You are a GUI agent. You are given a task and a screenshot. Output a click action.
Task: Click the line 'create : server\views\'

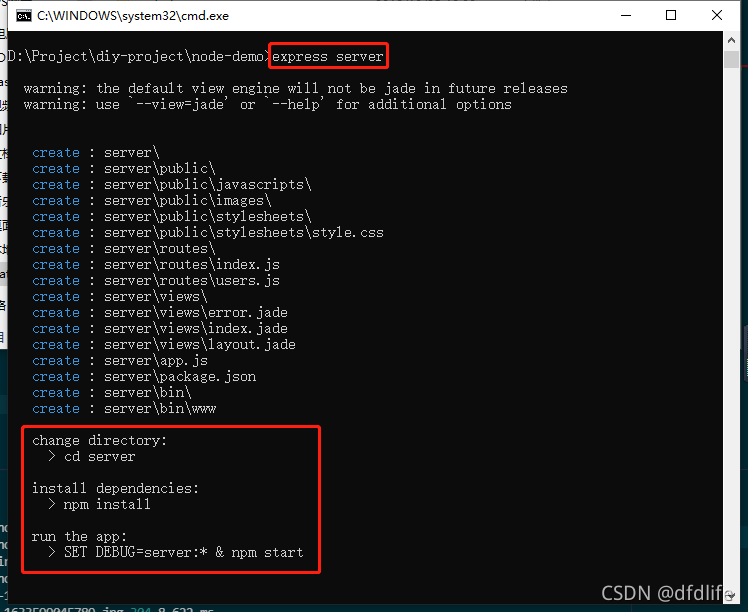pyautogui.click(x=120, y=297)
